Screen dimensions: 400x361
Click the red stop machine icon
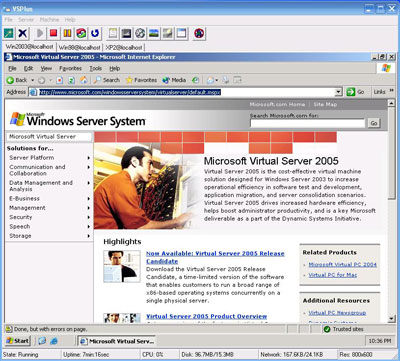click(x=54, y=33)
